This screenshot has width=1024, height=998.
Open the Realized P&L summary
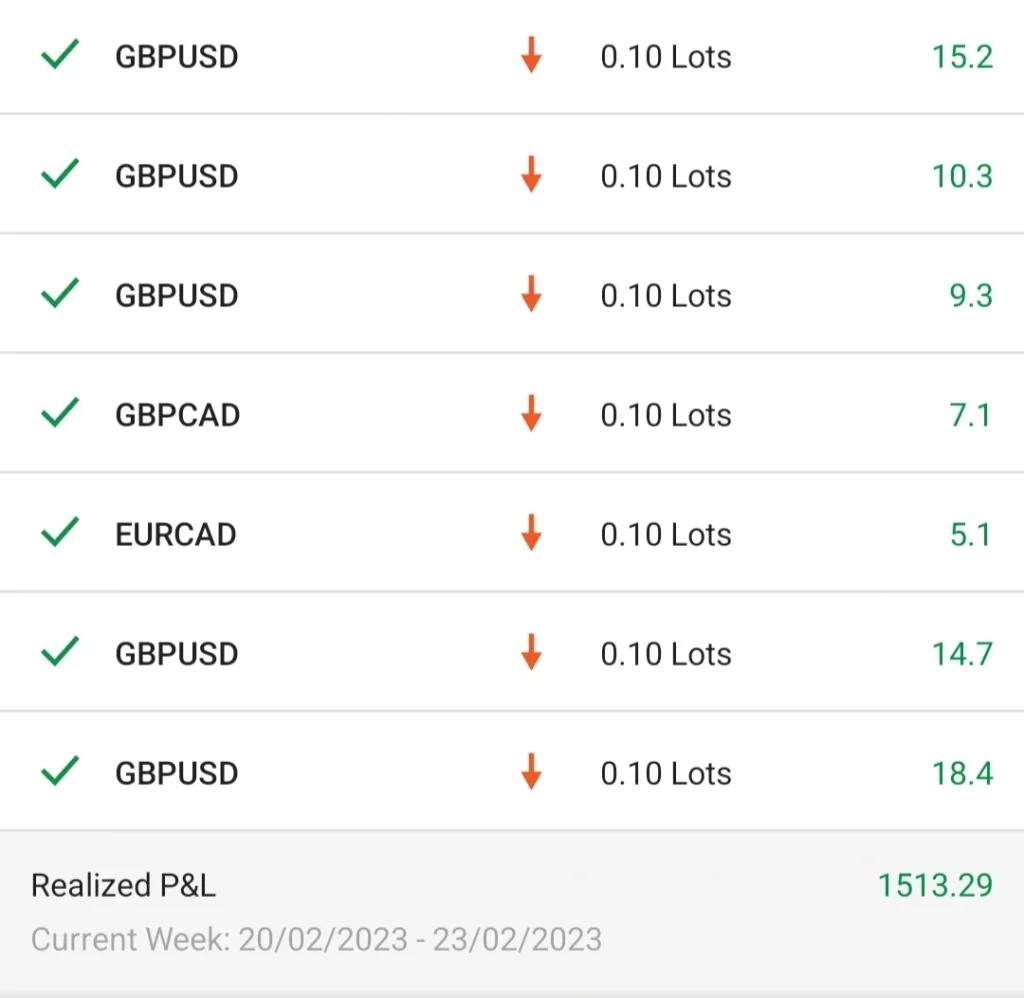(x=512, y=913)
